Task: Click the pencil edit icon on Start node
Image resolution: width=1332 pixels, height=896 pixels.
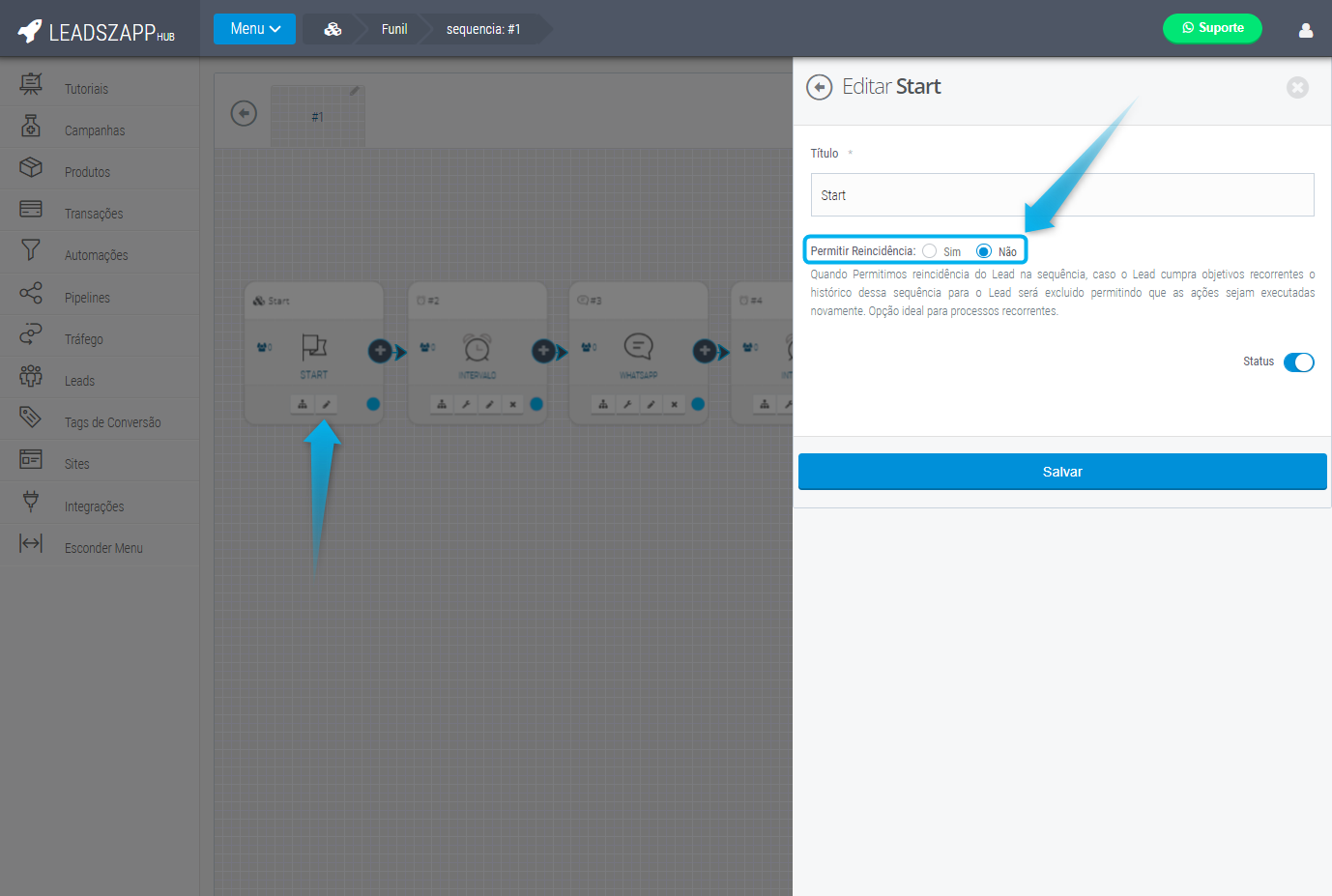Action: (326, 404)
